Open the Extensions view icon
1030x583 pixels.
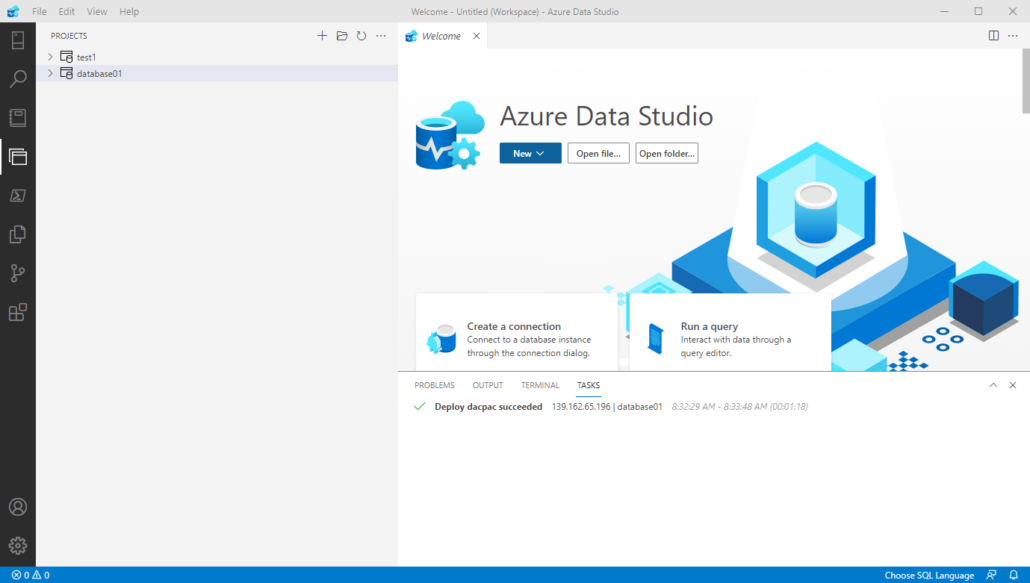point(17,313)
